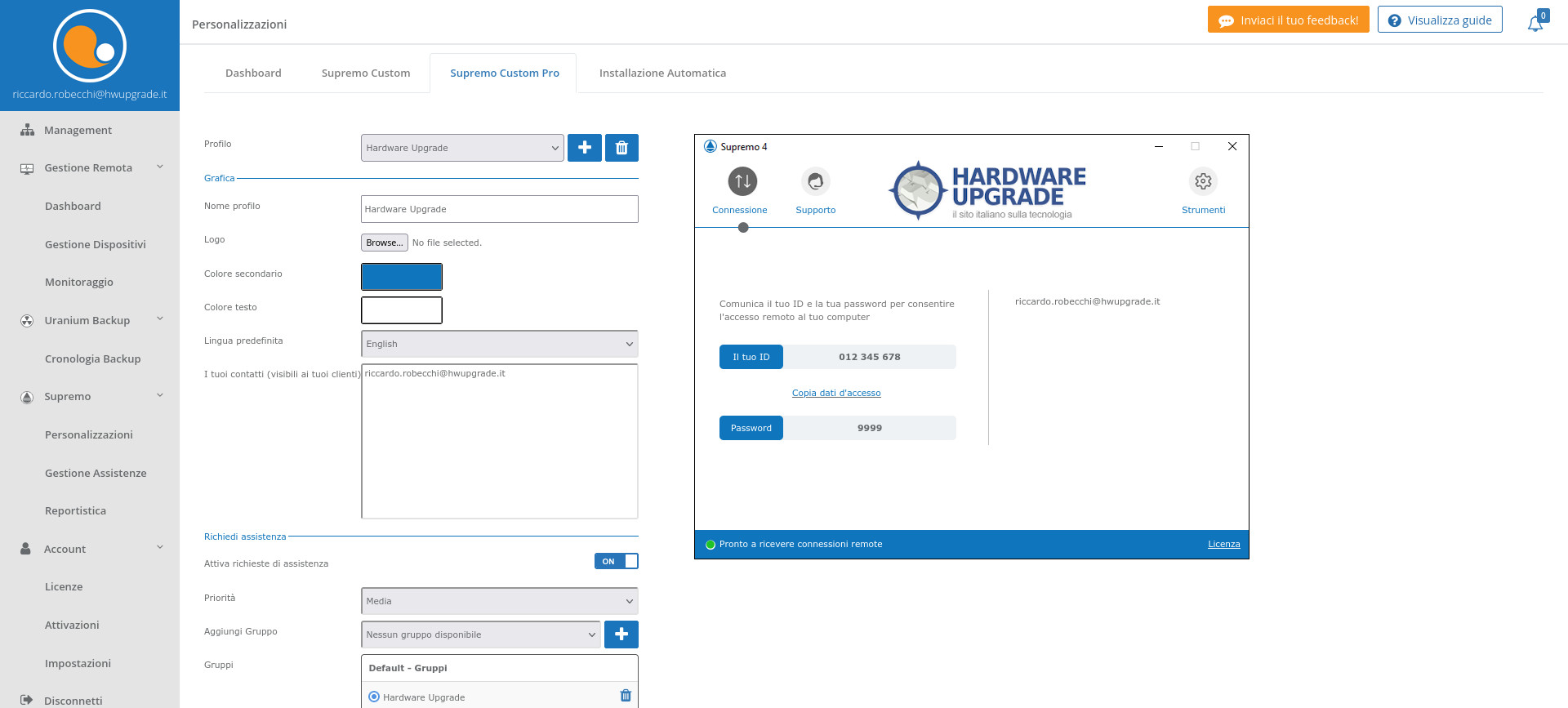Open the Colore testo white swatch

pyautogui.click(x=402, y=310)
